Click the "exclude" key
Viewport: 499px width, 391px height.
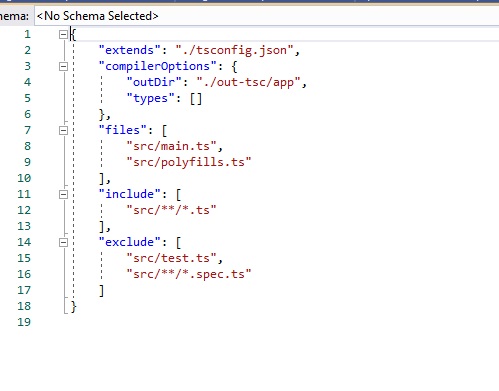(x=130, y=242)
